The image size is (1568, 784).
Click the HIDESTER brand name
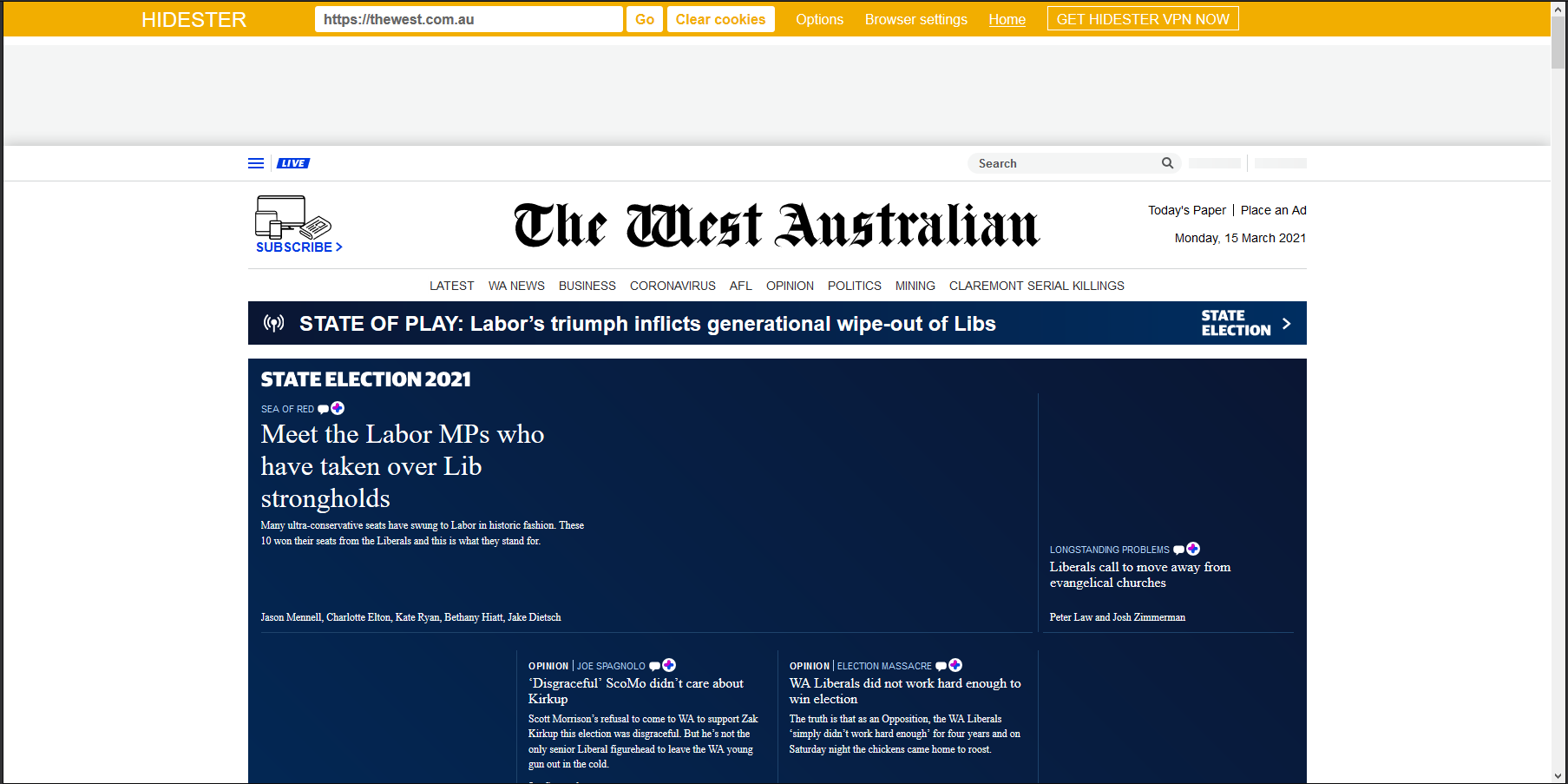194,19
